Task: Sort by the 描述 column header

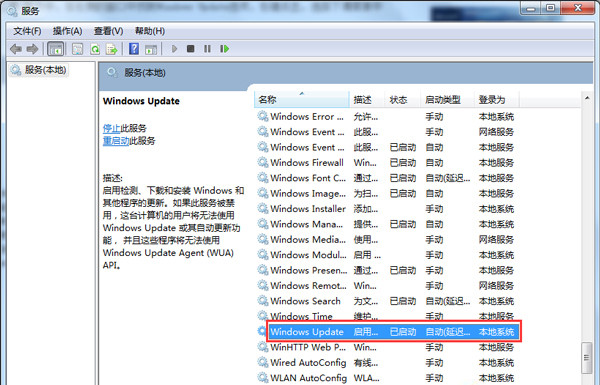Action: [x=367, y=100]
